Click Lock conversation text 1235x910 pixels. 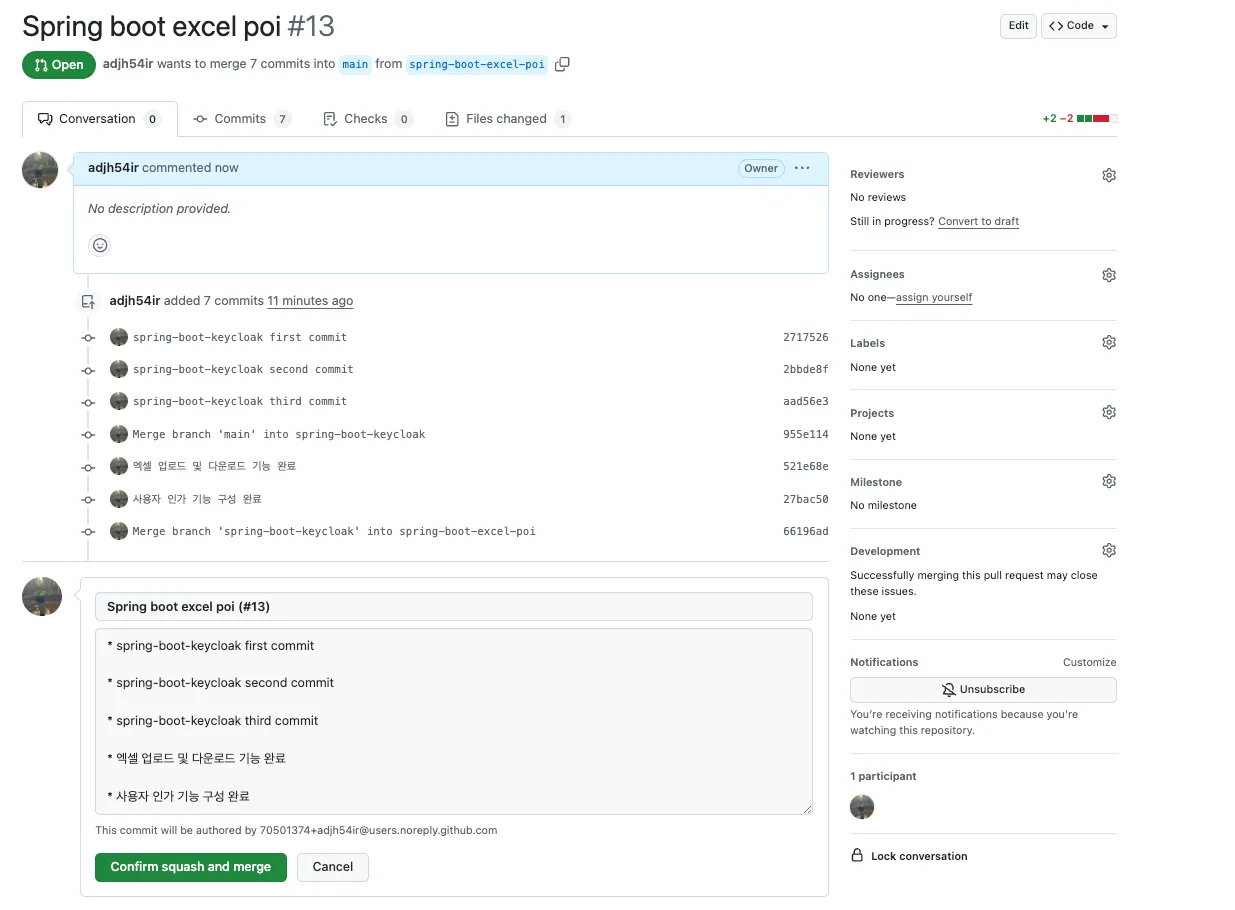(919, 856)
